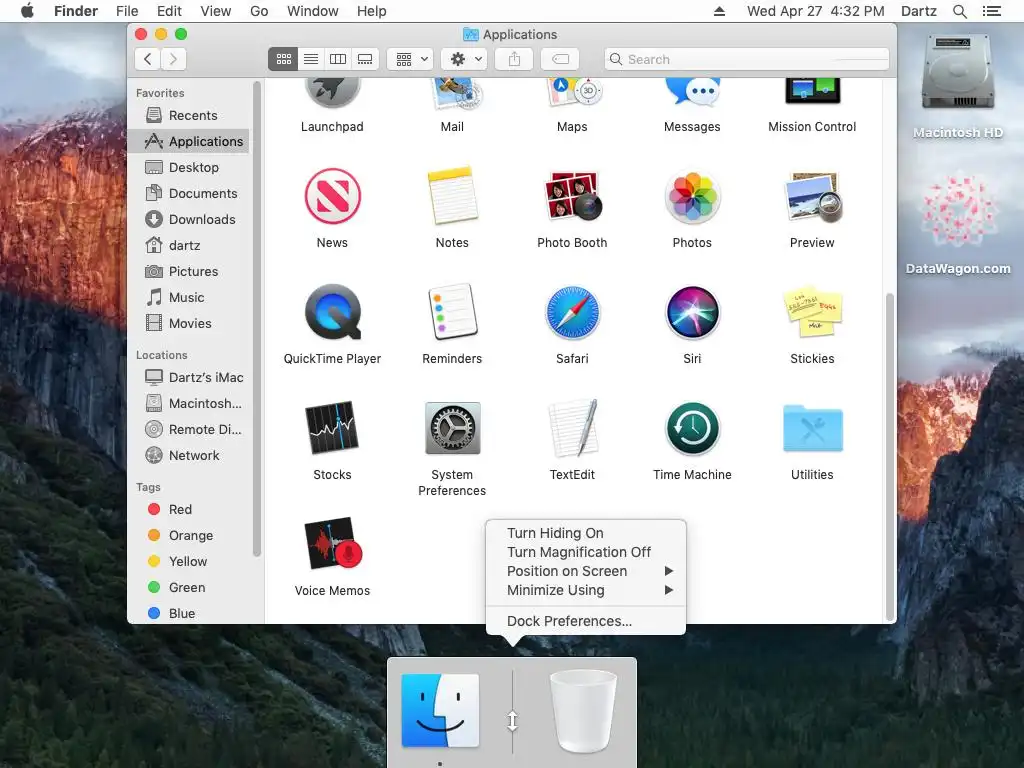Open the Edit menu
Image resolution: width=1024 pixels, height=768 pixels.
169,11
